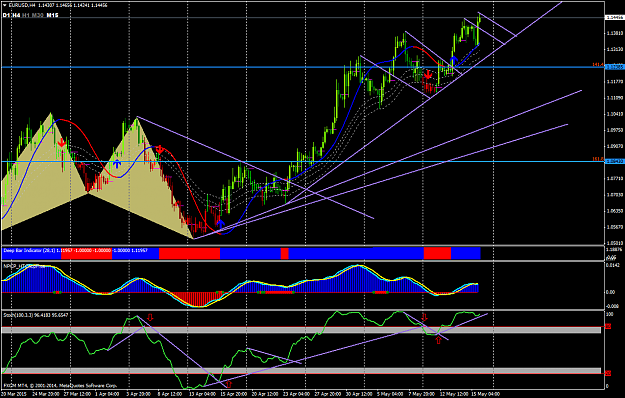Select the H1 timeframe label
Viewport: 625px width, 398px height.
click(x=26, y=15)
